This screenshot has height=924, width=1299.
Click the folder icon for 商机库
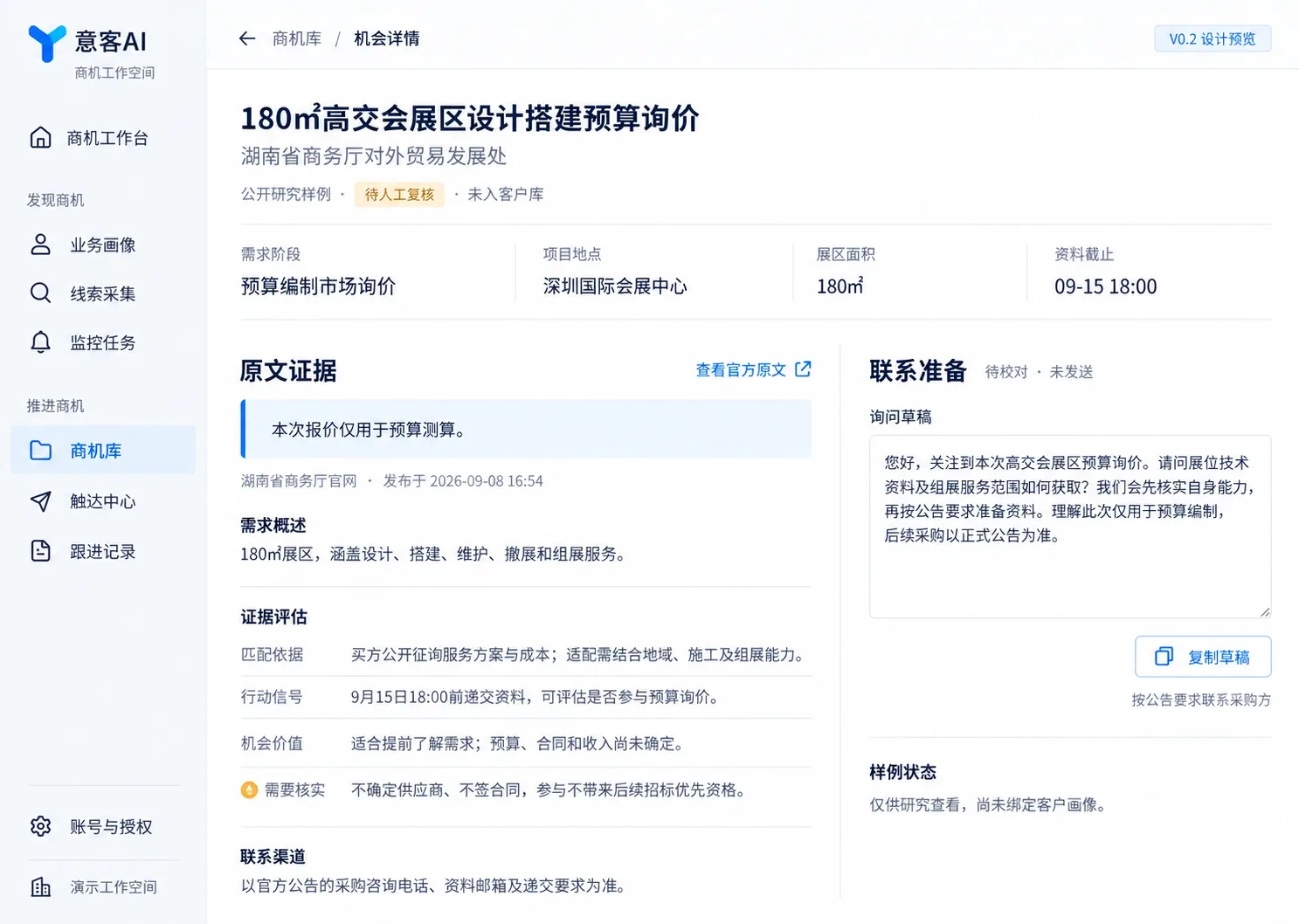coord(40,450)
